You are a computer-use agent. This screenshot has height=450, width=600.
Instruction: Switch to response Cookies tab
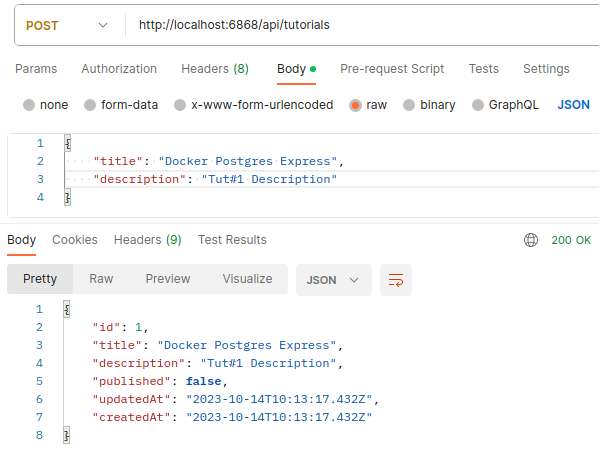pos(75,240)
